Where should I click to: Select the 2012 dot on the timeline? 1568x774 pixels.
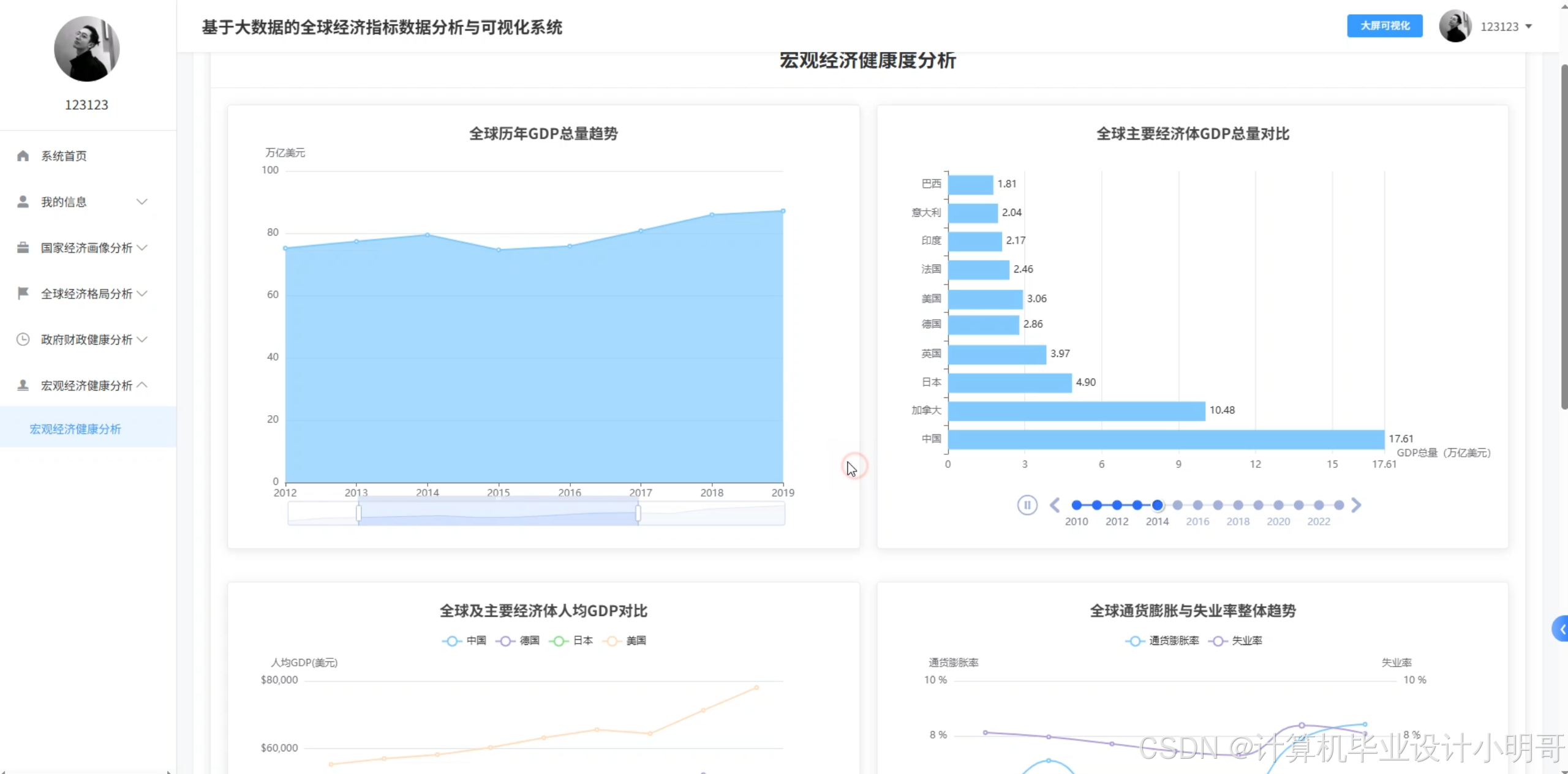tap(1117, 505)
